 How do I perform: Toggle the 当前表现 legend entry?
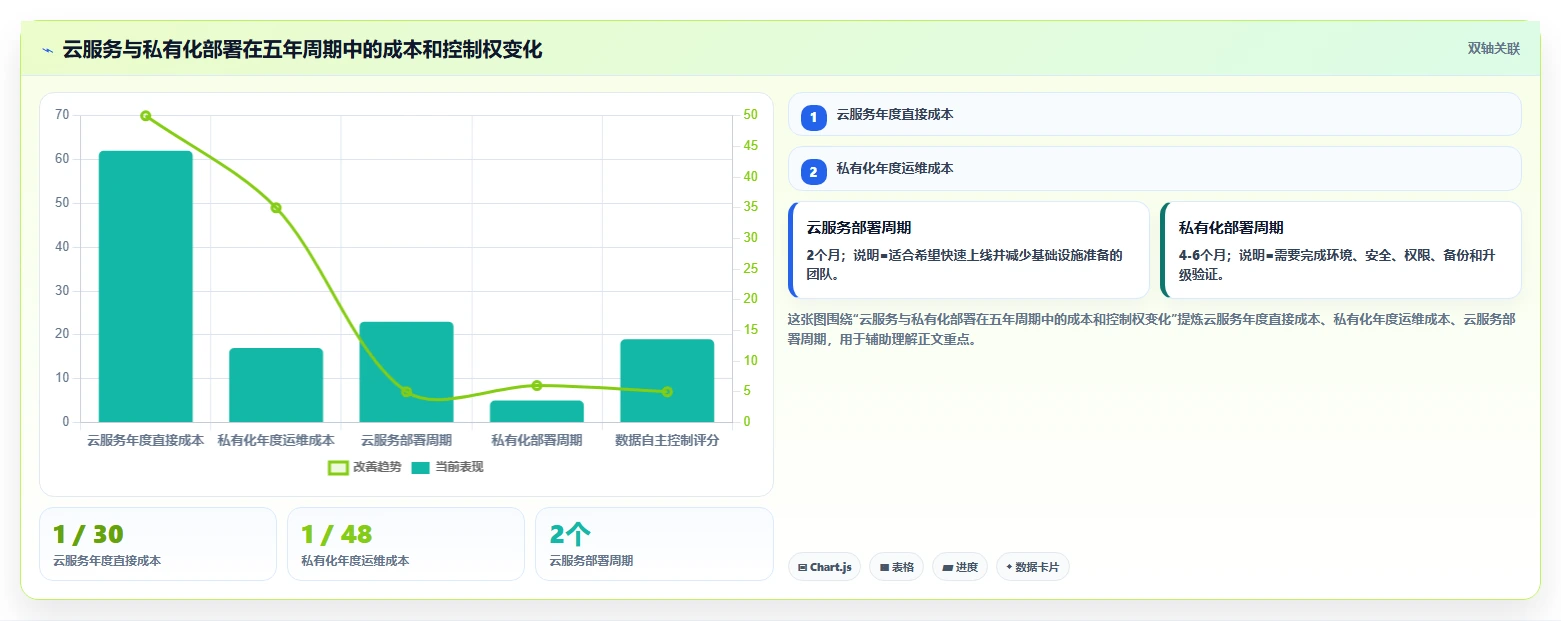(x=447, y=467)
